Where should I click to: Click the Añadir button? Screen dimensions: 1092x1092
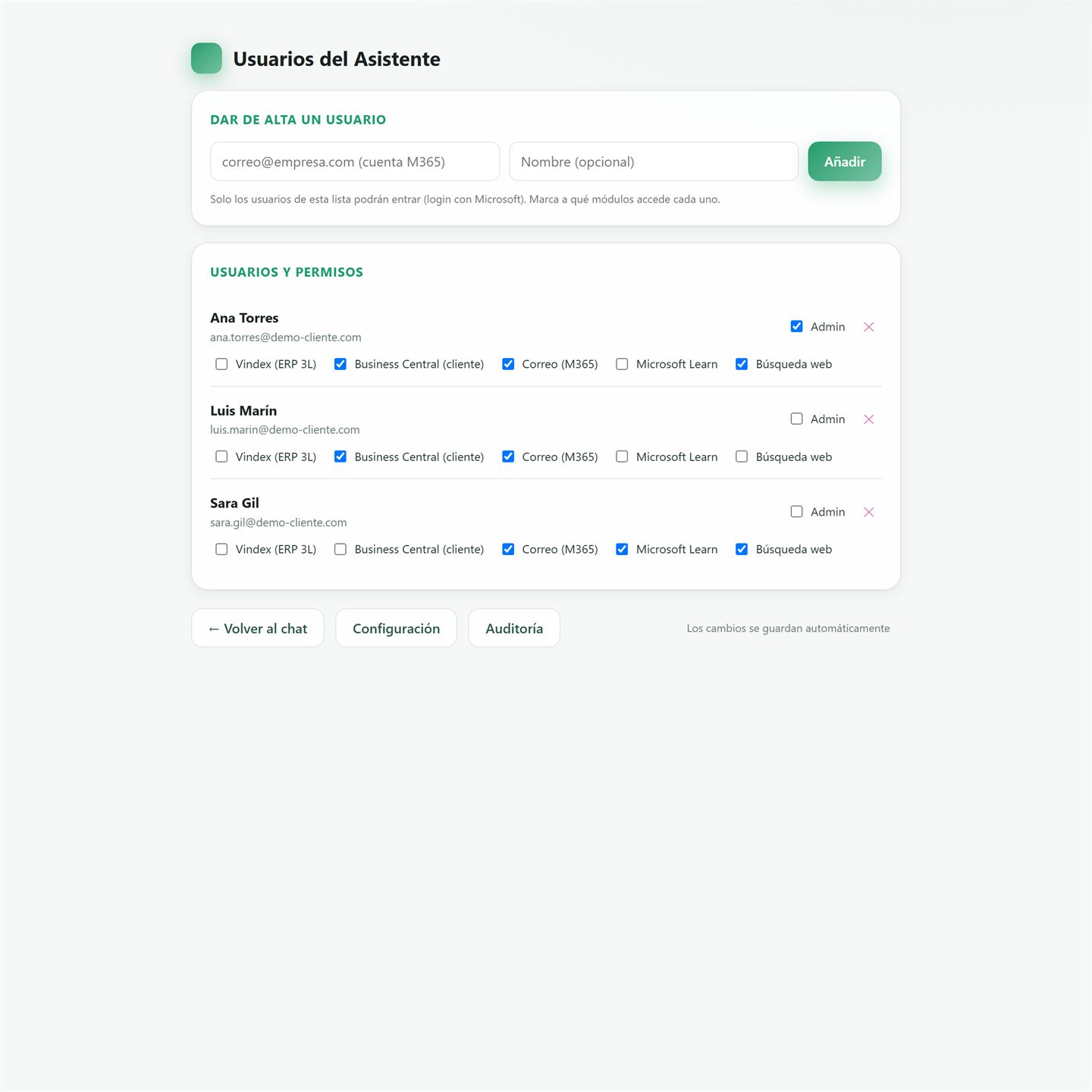point(845,162)
